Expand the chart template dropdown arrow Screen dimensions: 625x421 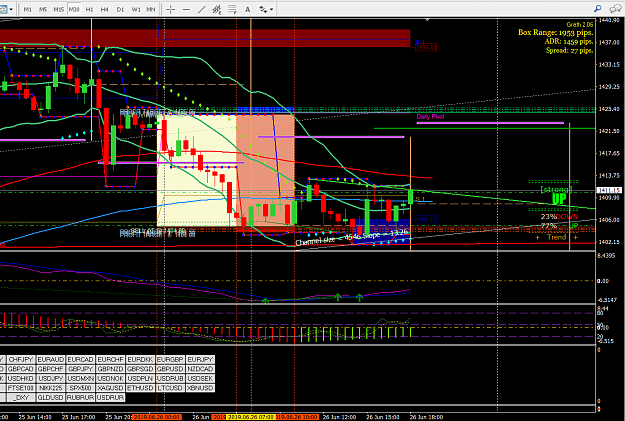[11, 9]
